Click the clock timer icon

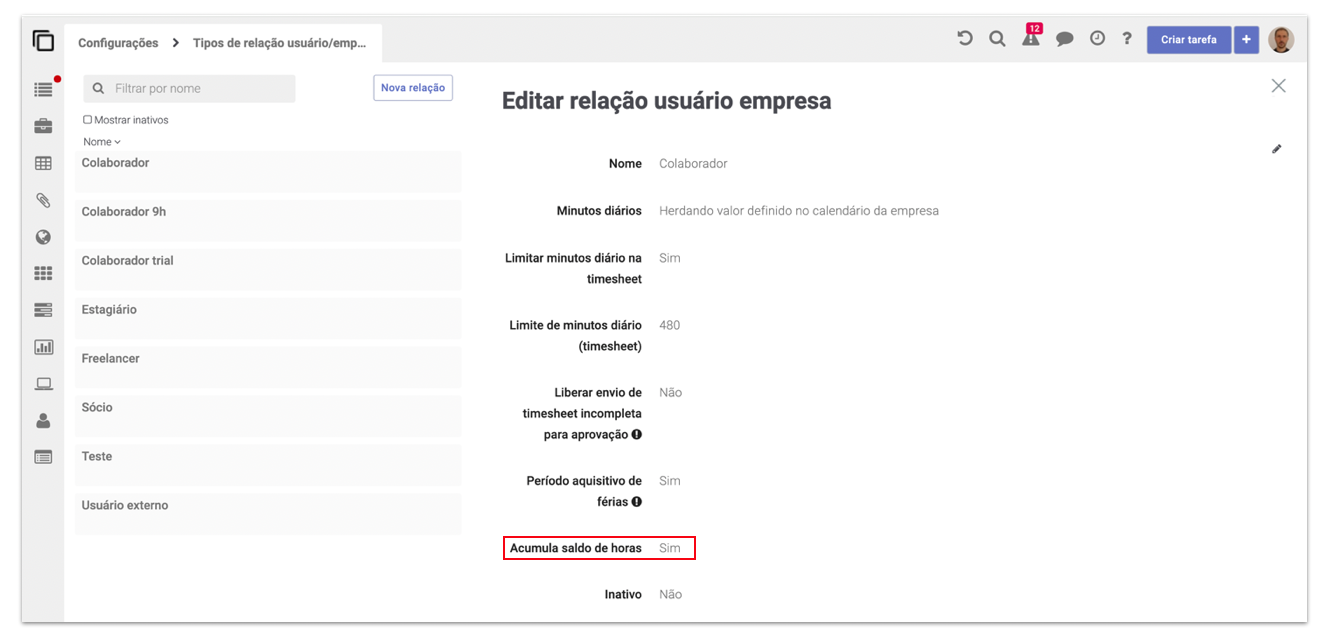click(x=1097, y=39)
